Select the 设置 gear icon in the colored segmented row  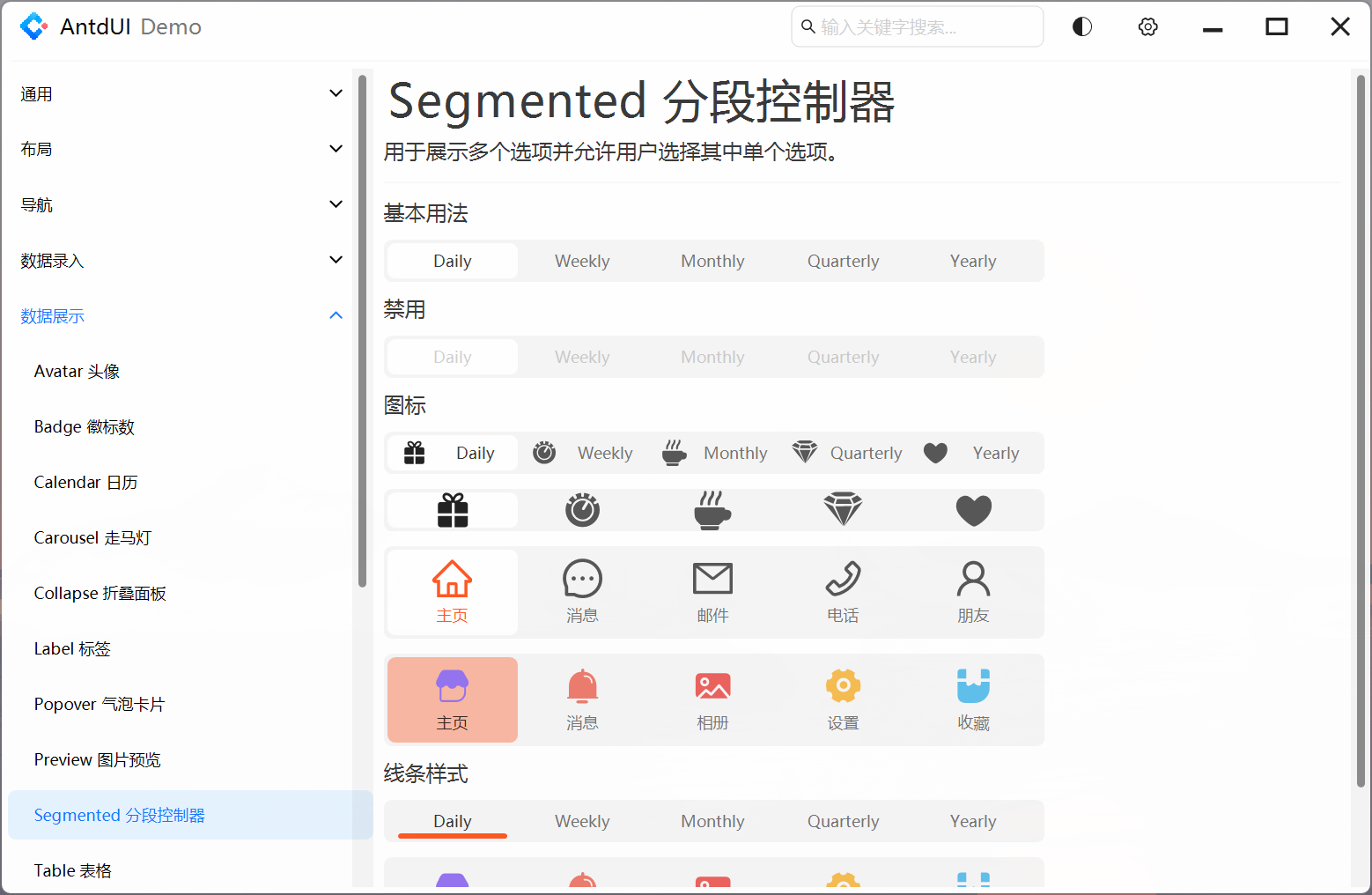point(843,699)
